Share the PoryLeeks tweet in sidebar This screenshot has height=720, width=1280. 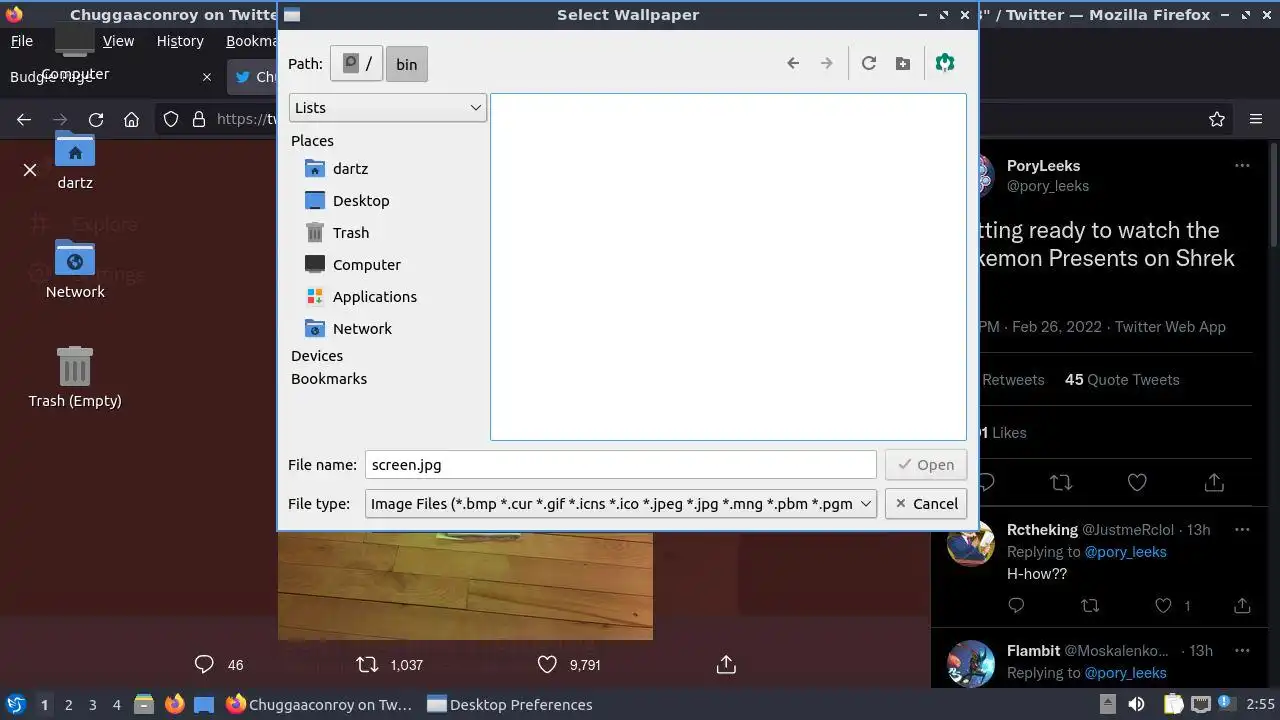tap(1214, 483)
